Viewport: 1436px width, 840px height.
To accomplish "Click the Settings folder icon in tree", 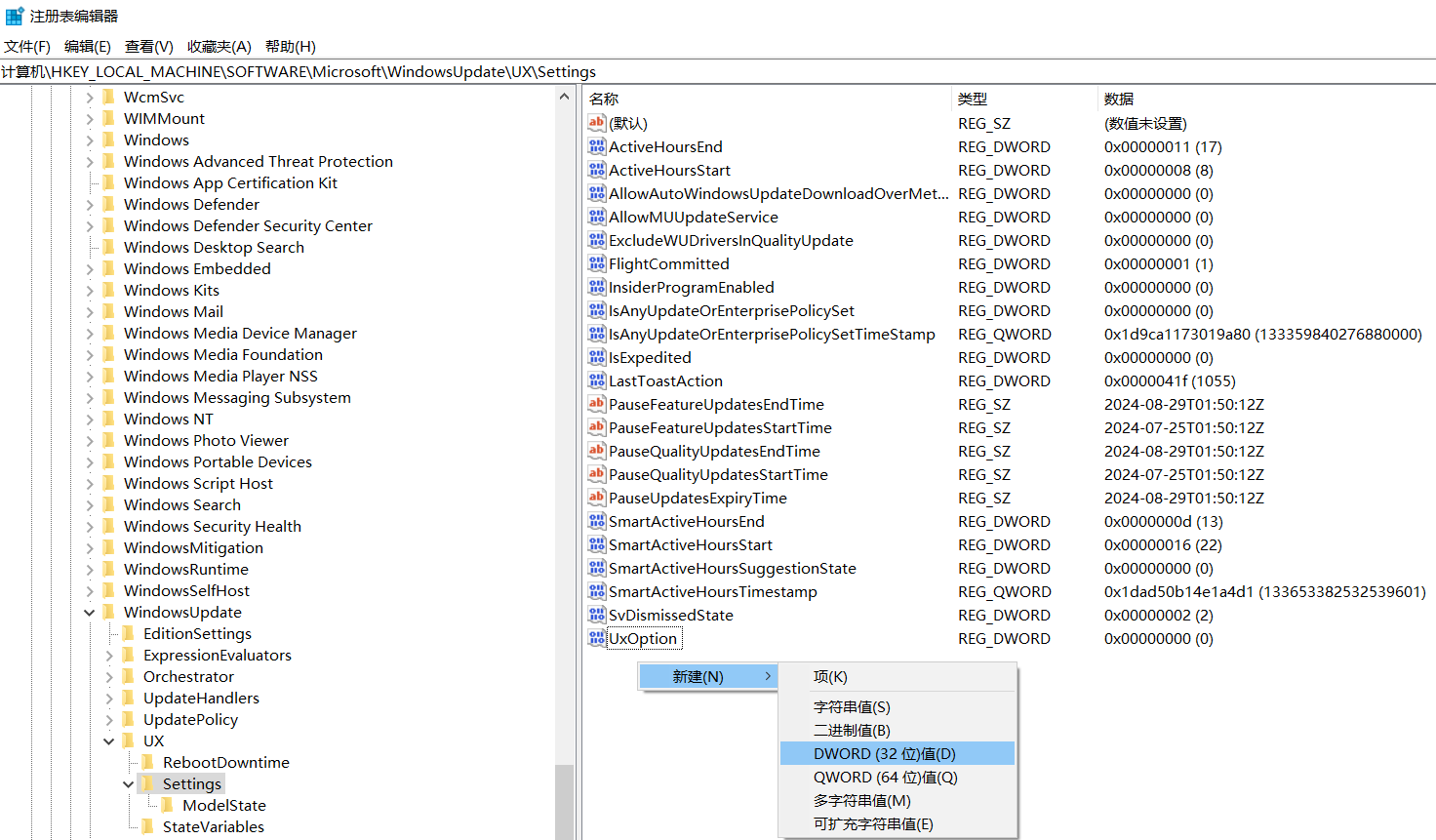I will 148,783.
